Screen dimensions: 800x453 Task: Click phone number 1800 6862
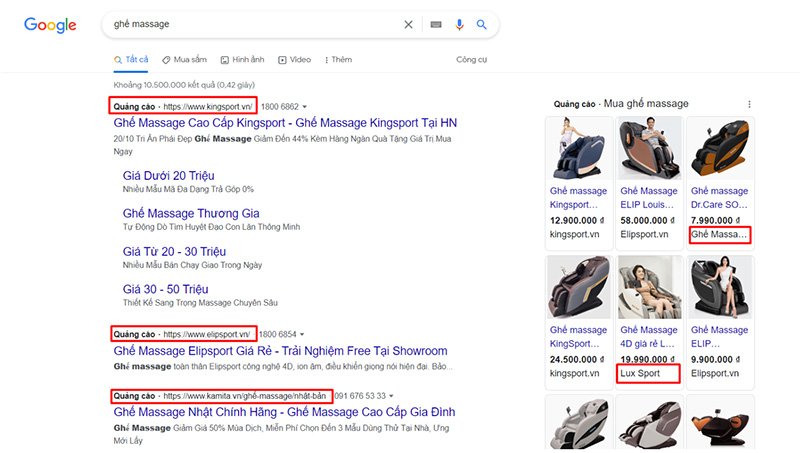(280, 107)
